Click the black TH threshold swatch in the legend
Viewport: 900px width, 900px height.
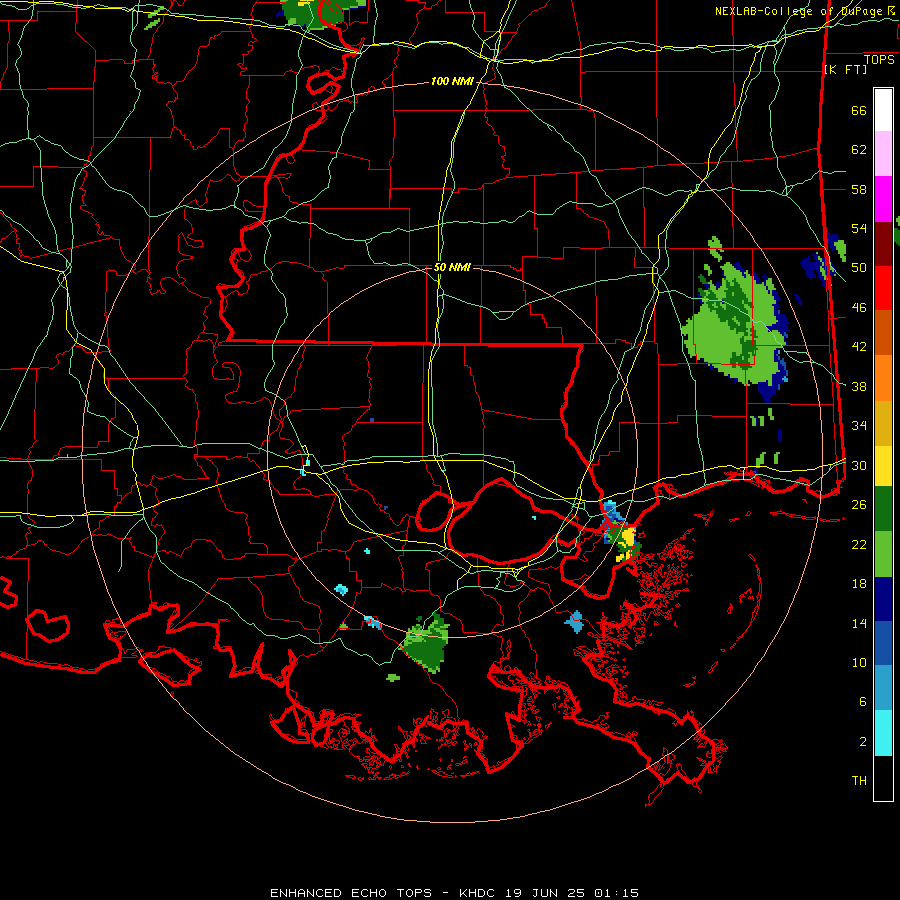(883, 778)
